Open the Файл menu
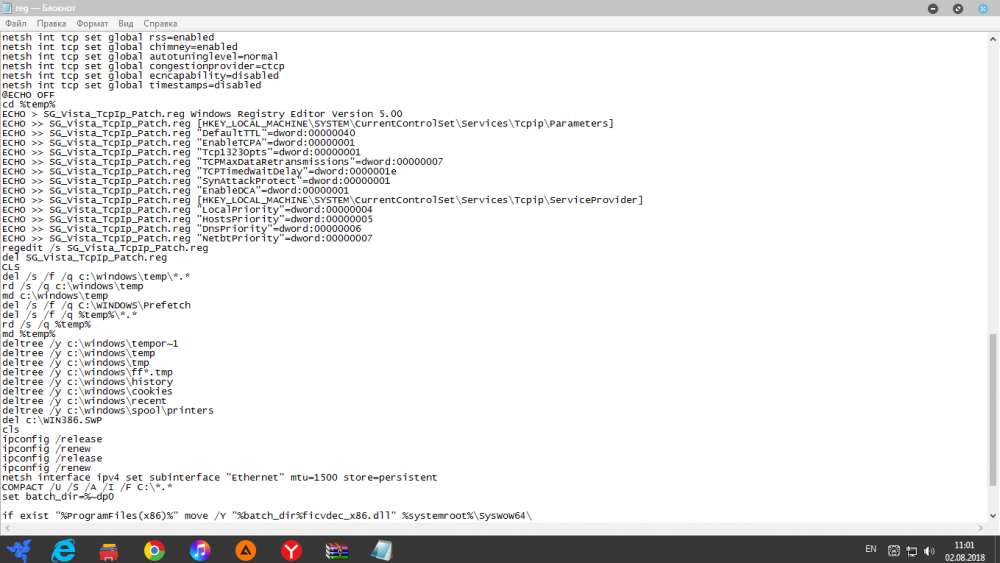Screen dimensions: 1000x563 tap(15, 22)
